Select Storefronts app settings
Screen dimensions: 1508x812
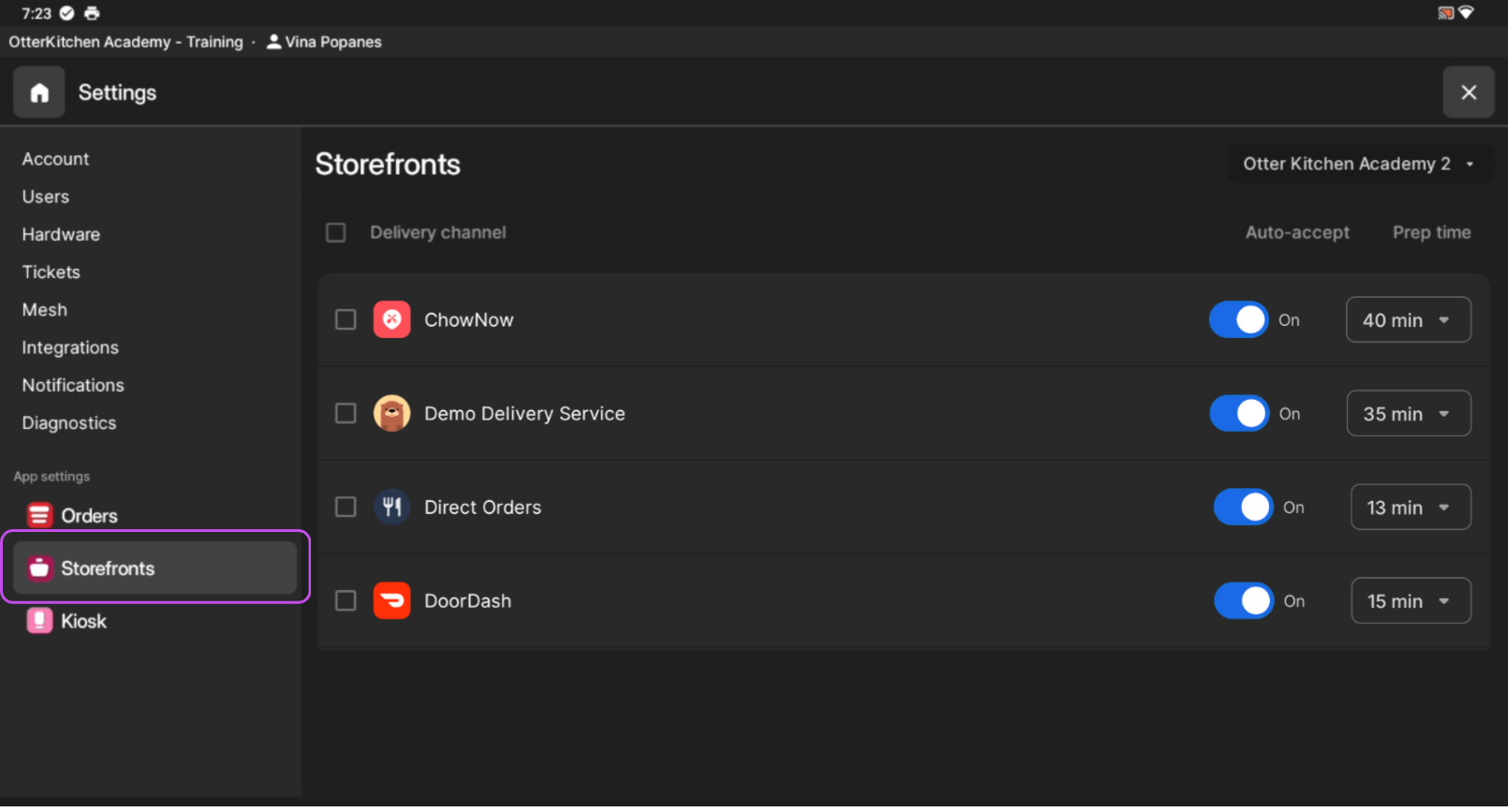155,568
